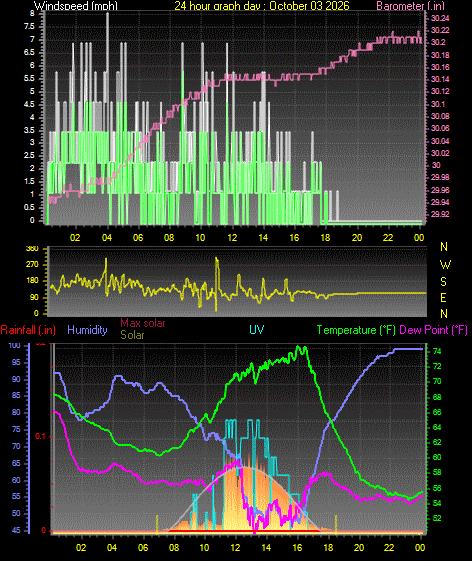Click the '24 hour graph day : October 03 2026' title

point(262,5)
